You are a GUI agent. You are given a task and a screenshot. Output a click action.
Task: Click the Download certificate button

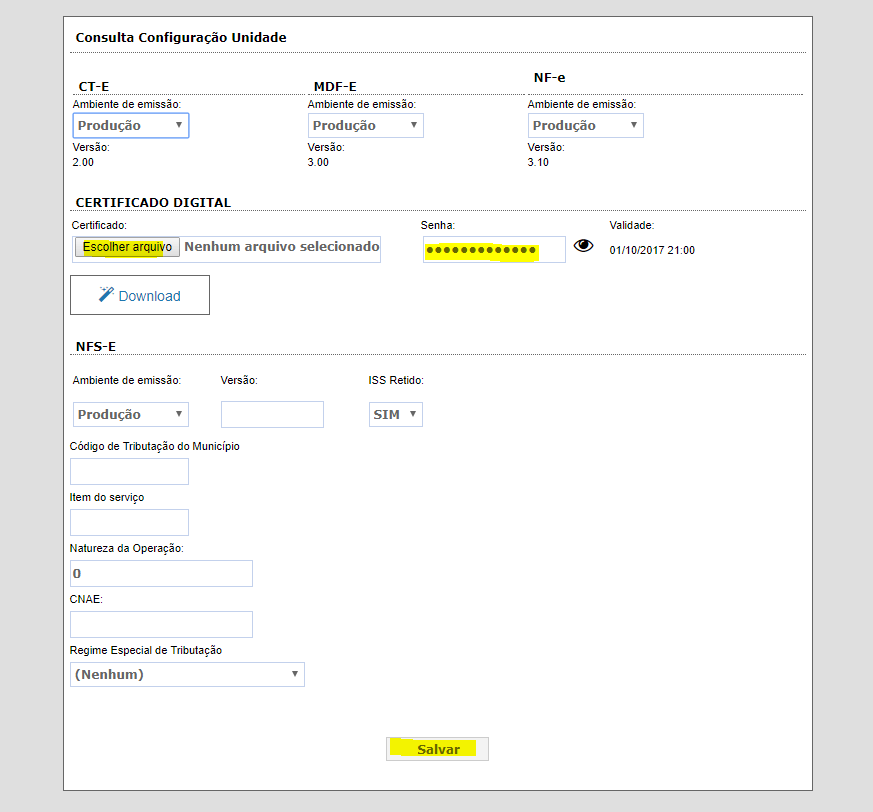point(140,295)
